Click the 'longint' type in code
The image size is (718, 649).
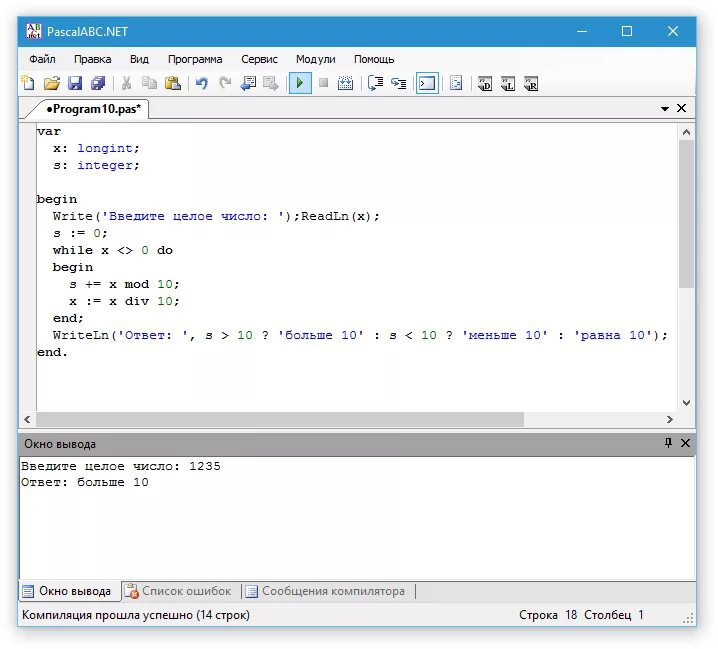(x=105, y=148)
